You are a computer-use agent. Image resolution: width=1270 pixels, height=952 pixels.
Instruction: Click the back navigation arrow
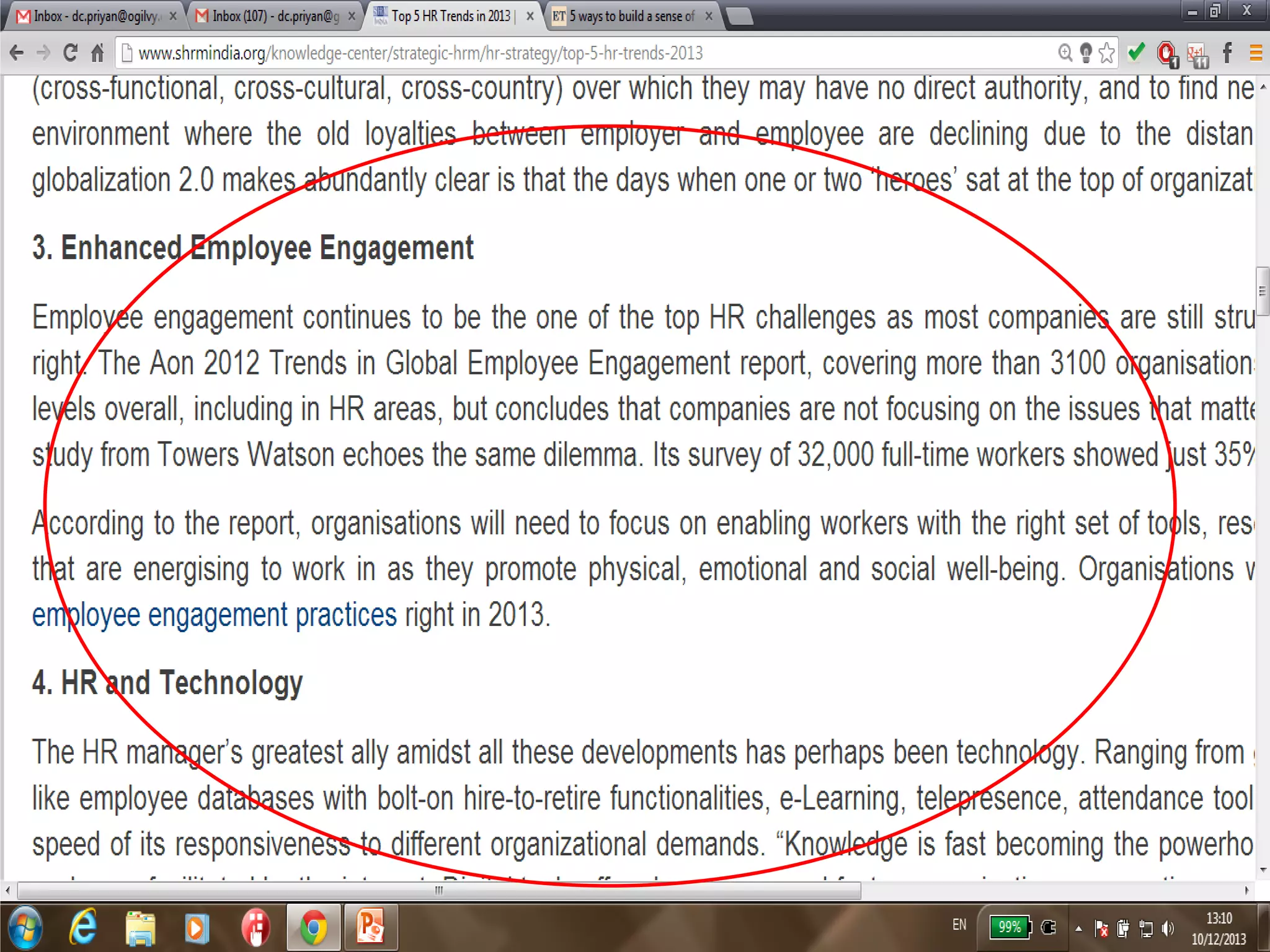[x=17, y=53]
